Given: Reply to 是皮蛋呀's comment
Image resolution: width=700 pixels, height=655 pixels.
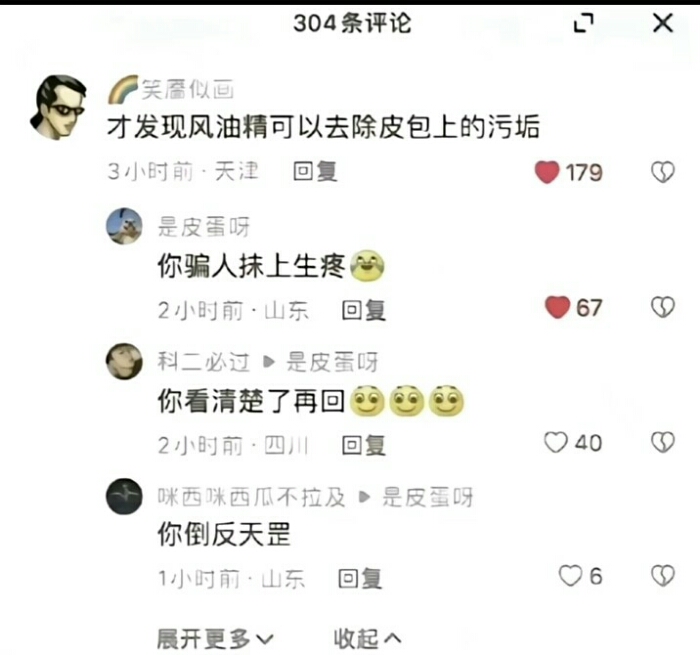Looking at the screenshot, I should (x=364, y=310).
